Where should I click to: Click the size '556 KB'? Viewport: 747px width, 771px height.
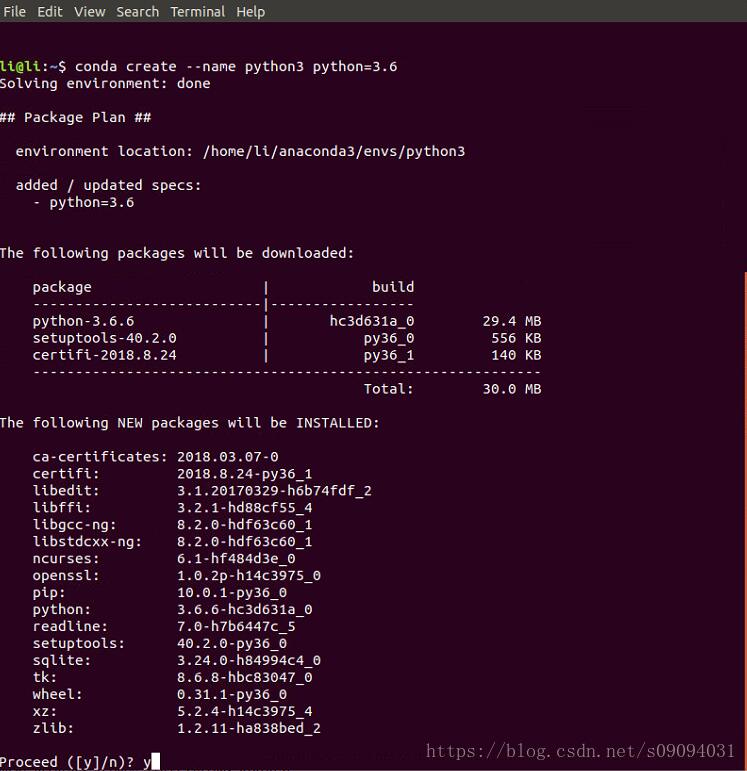516,338
